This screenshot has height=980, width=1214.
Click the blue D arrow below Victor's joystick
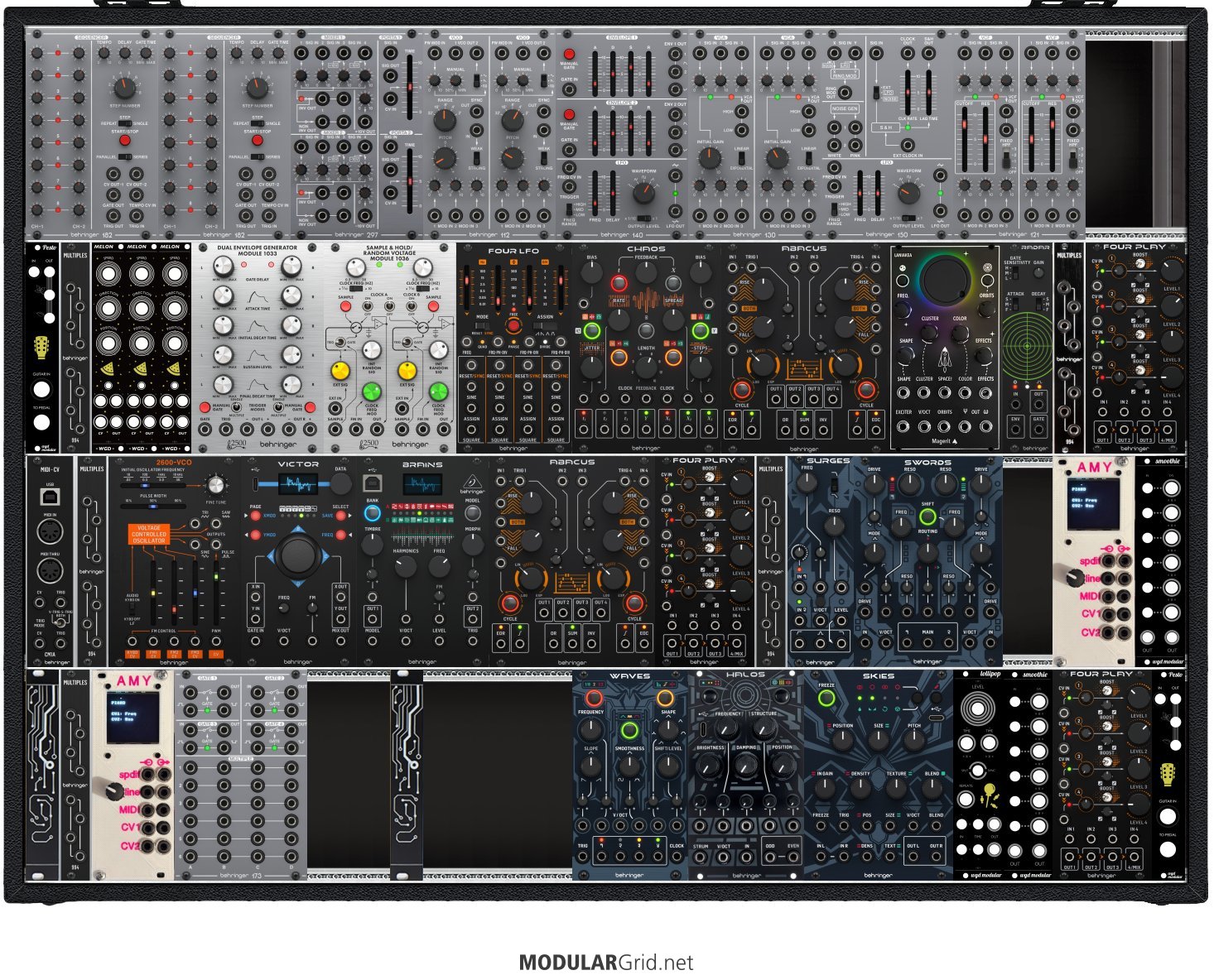pos(298,584)
